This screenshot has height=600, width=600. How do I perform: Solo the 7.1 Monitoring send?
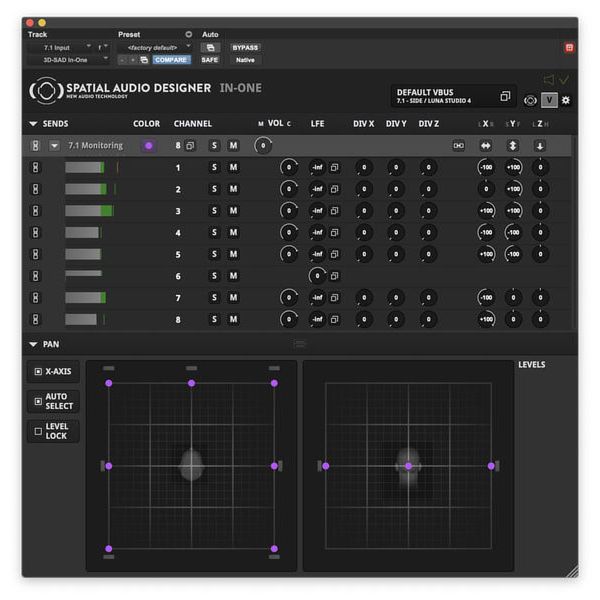(214, 145)
